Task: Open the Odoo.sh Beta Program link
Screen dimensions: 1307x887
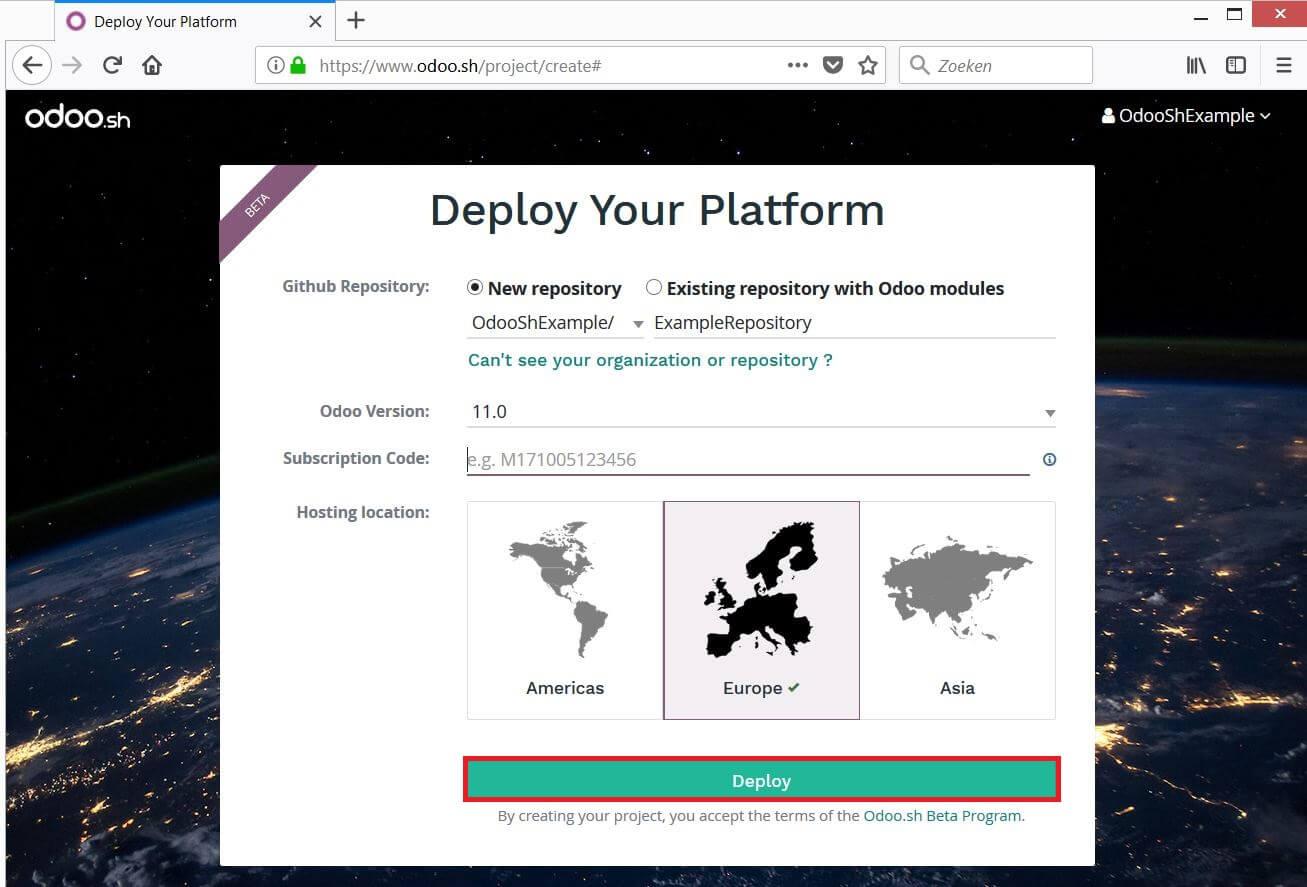Action: point(942,816)
